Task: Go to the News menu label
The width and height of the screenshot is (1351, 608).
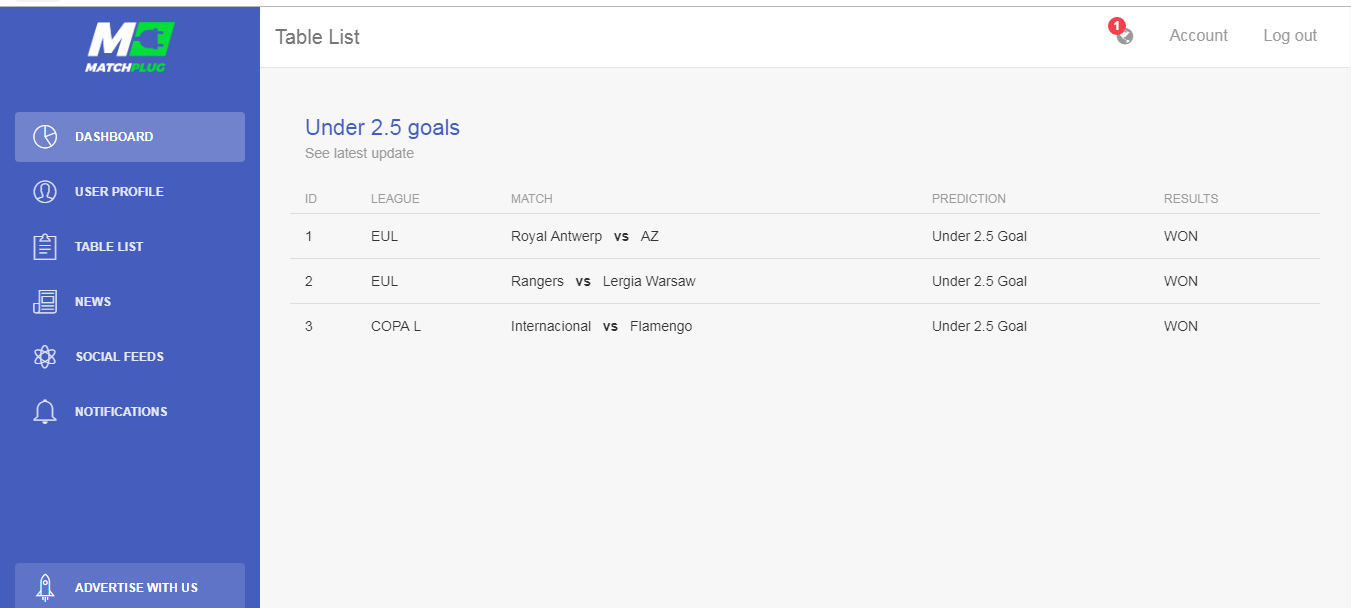Action: [93, 302]
